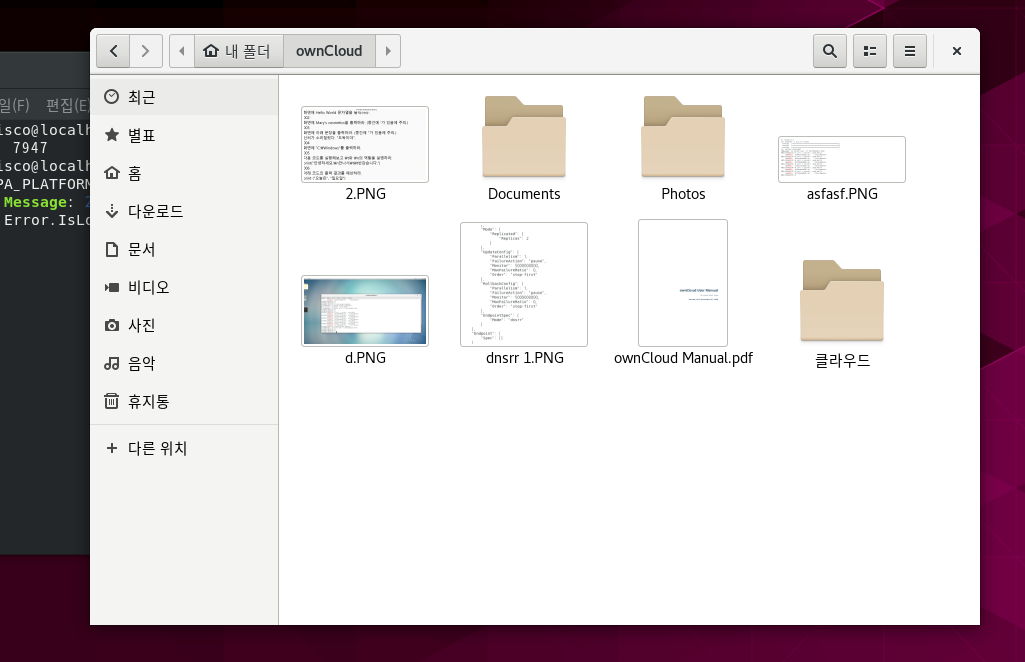
Task: Select the 휴지통 sidebar entry text
Action: click(x=148, y=401)
